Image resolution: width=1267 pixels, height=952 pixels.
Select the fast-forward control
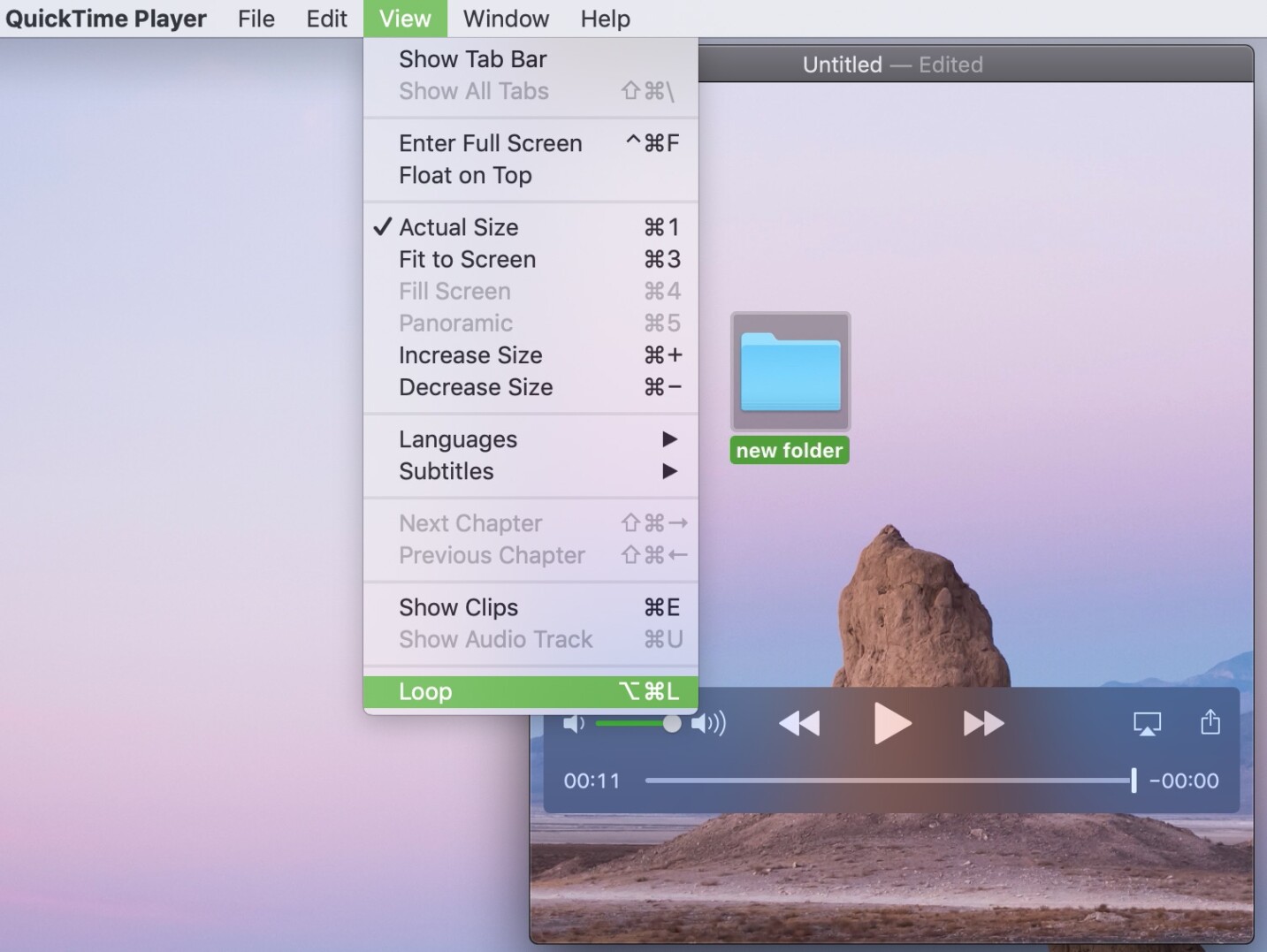tap(982, 724)
